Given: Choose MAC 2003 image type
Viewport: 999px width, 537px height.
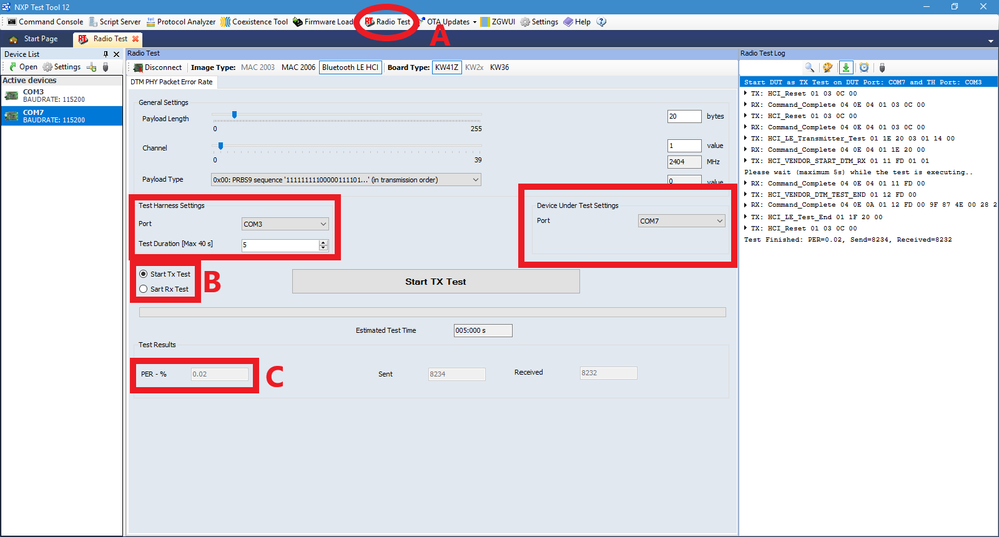Looking at the screenshot, I should pos(258,68).
